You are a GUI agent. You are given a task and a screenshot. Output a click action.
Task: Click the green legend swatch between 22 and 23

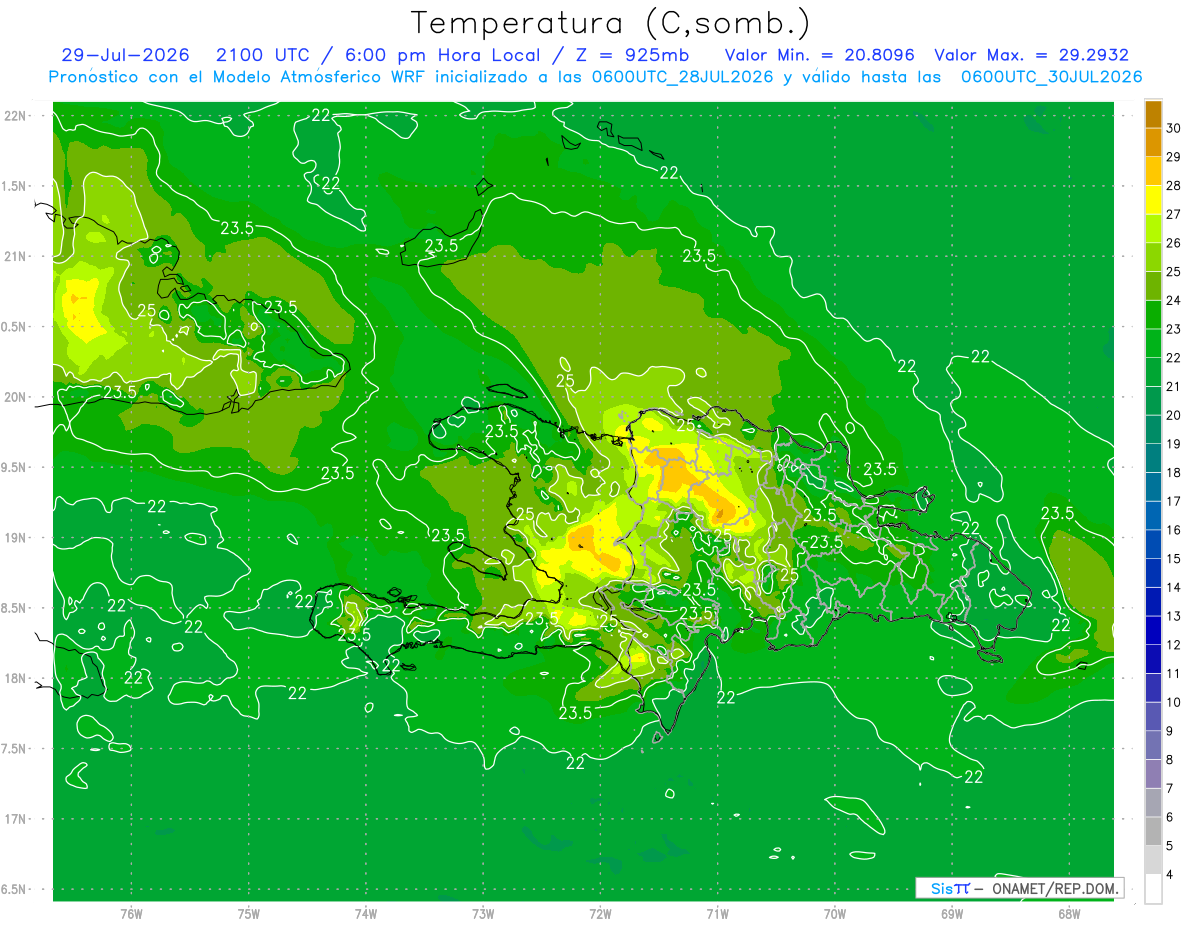pos(1153,344)
